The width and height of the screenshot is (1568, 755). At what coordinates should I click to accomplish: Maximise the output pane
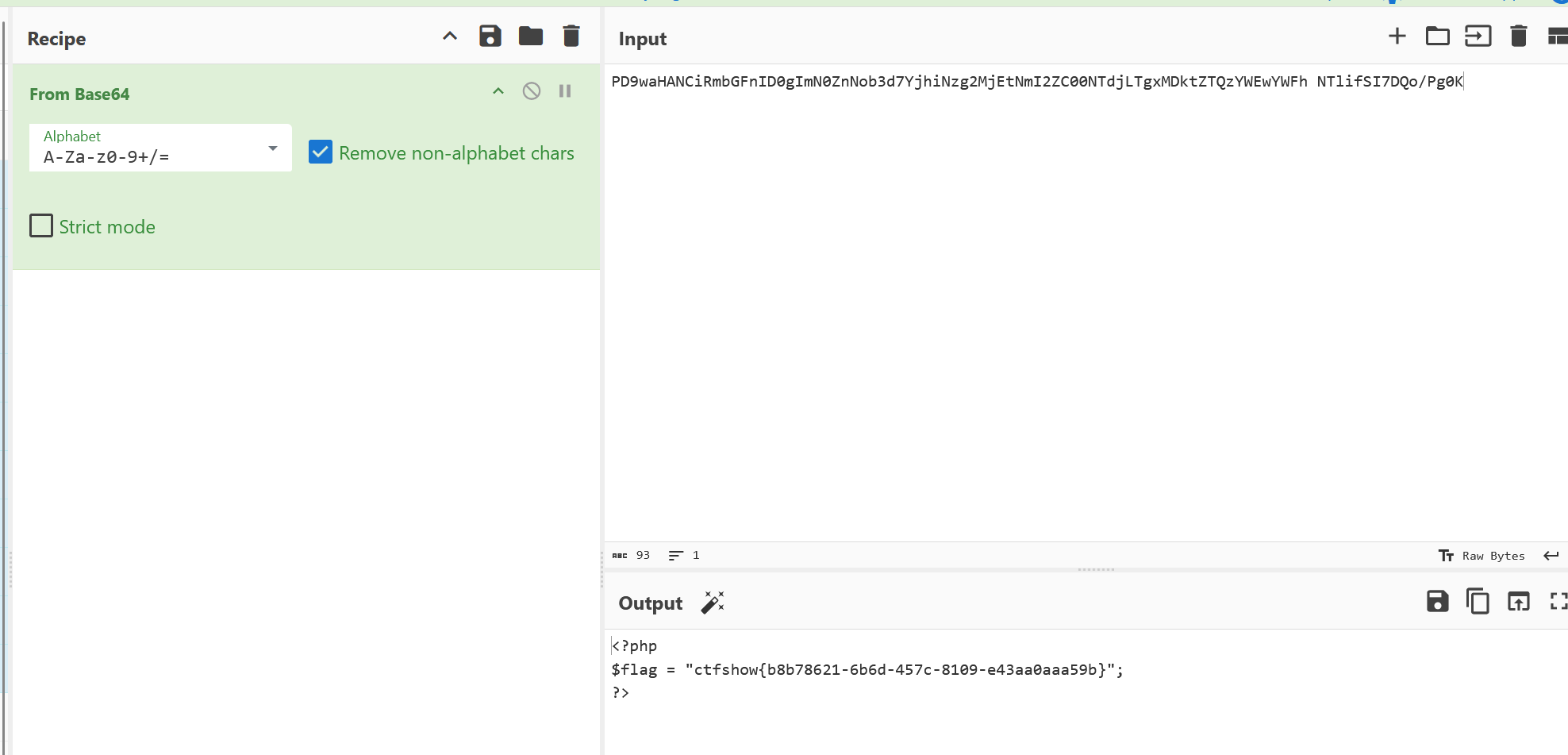[x=1558, y=602]
